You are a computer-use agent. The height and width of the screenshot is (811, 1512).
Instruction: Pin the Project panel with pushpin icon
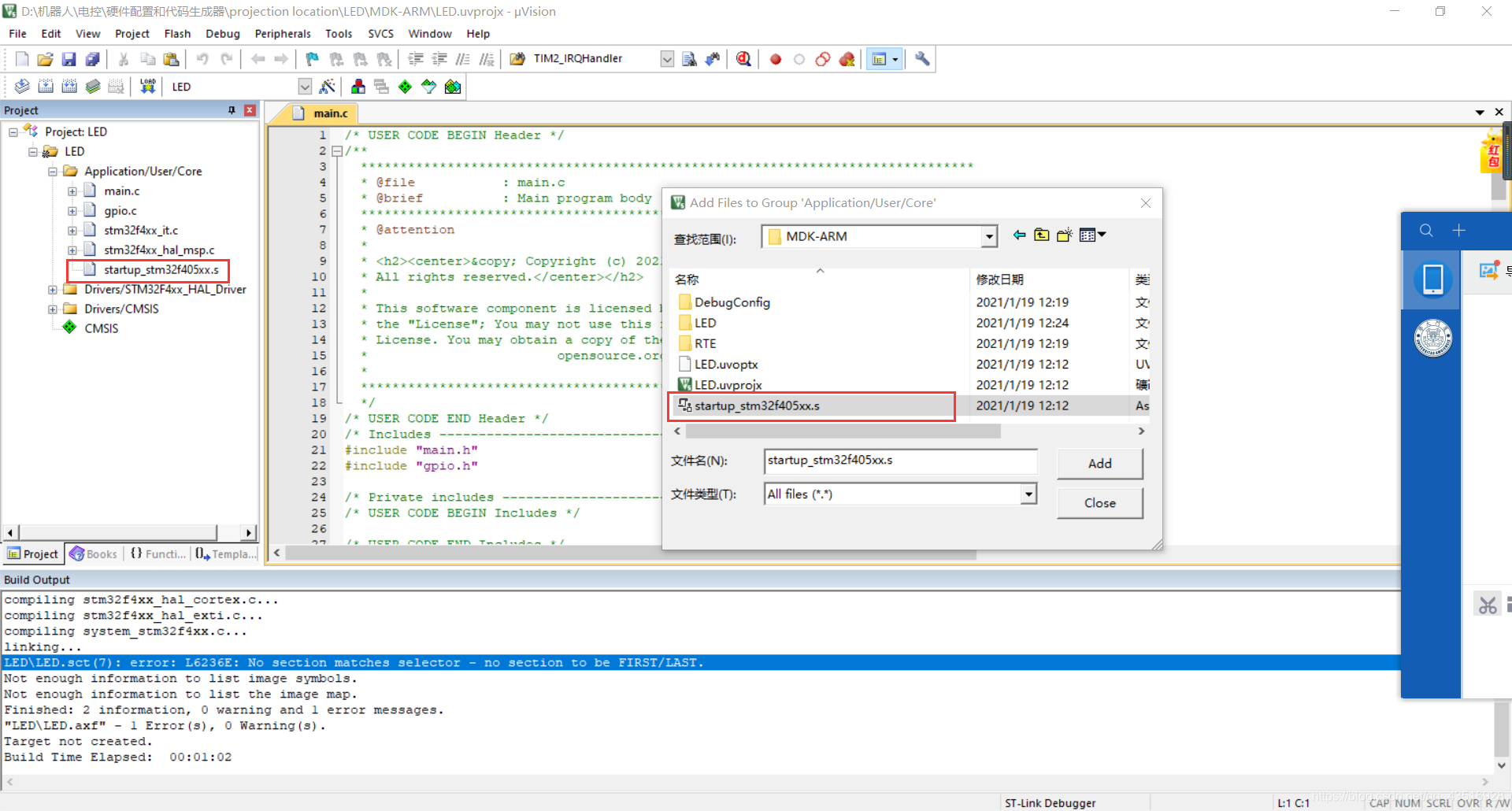(x=232, y=110)
